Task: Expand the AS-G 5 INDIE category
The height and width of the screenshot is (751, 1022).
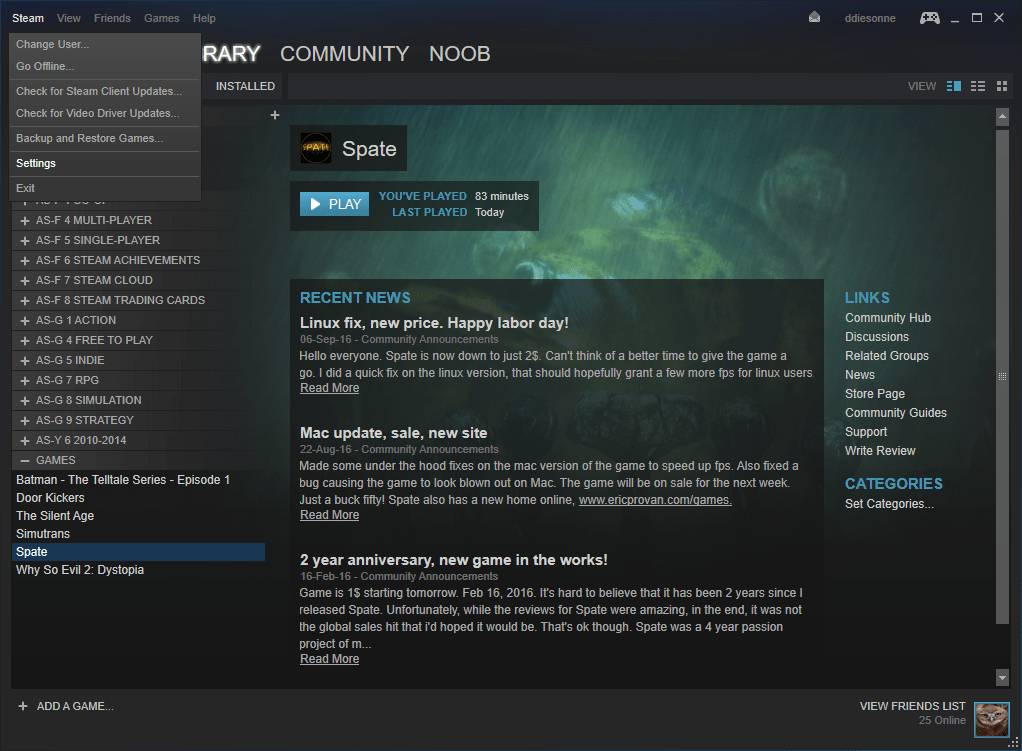Action: click(x=25, y=360)
